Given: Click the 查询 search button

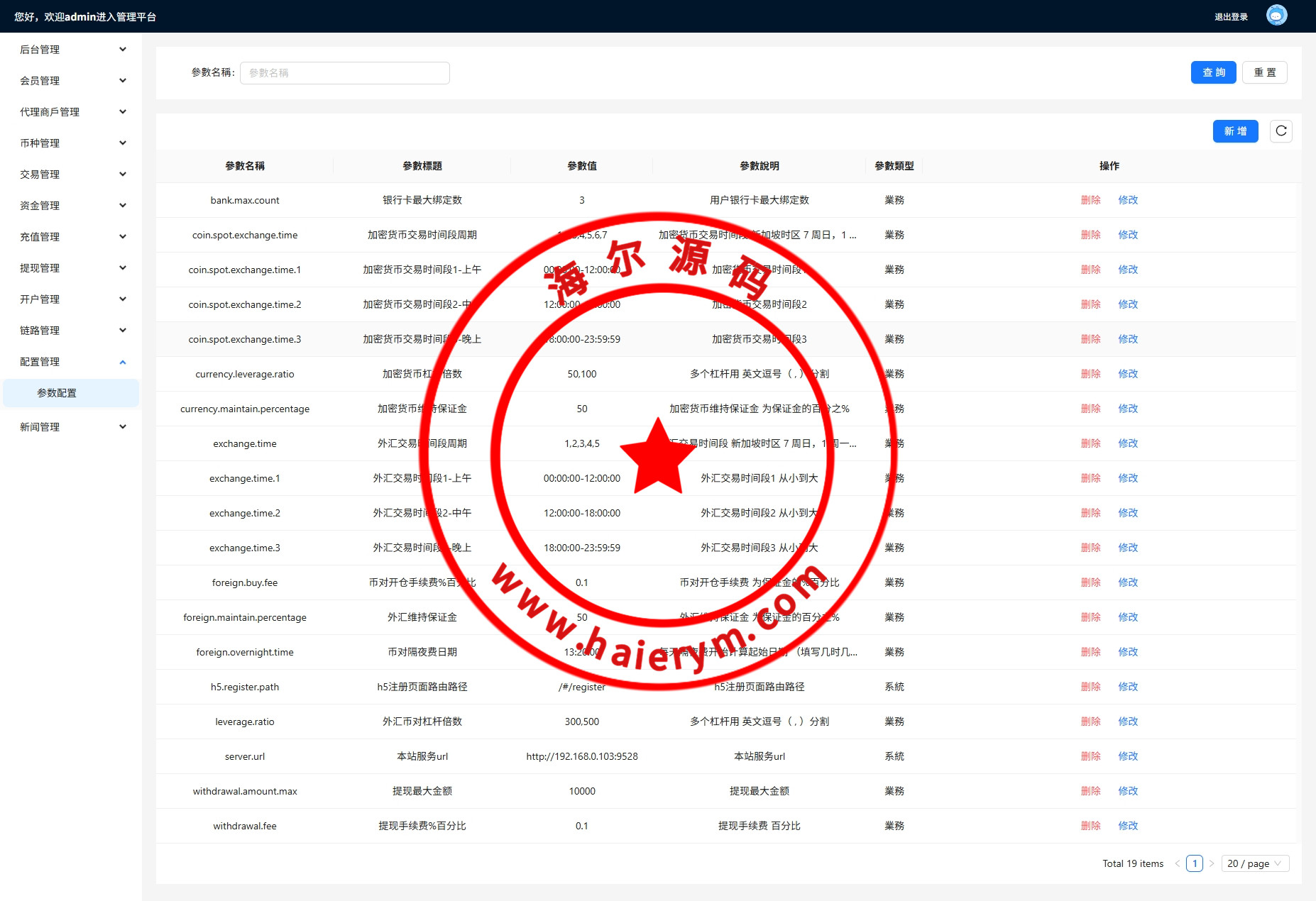Looking at the screenshot, I should point(1213,72).
